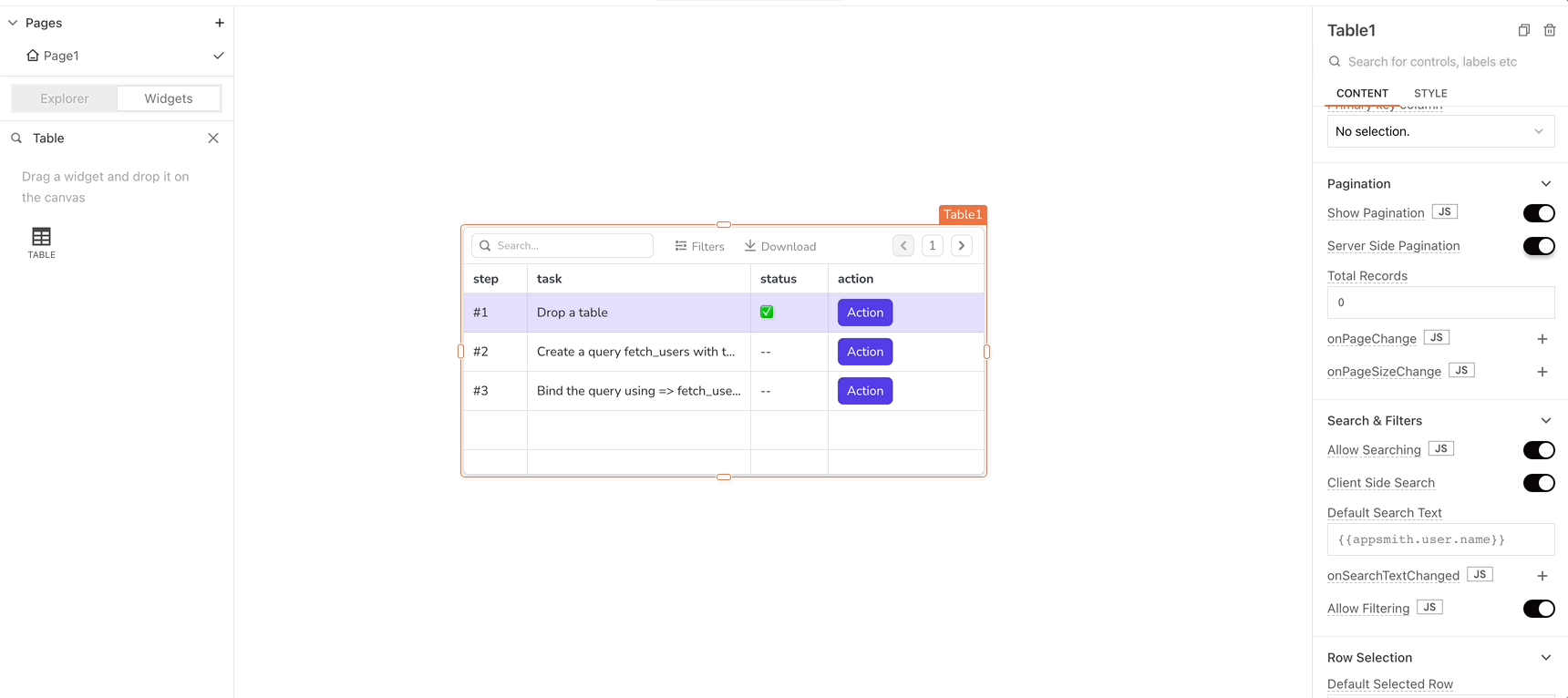Click the page number 1 box

[x=933, y=245]
